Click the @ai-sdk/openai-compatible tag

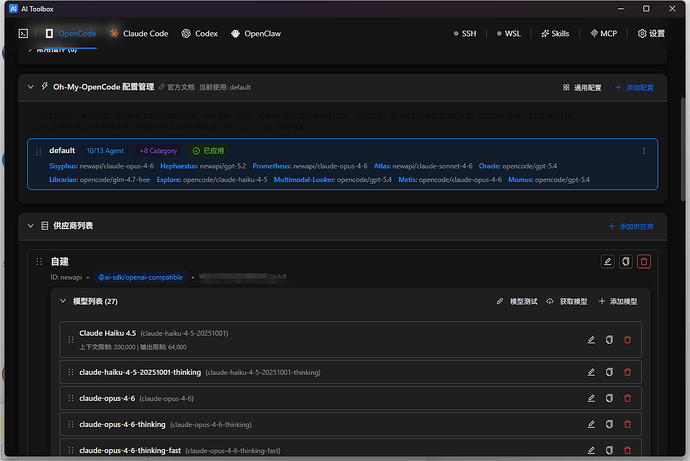pyautogui.click(x=140, y=277)
